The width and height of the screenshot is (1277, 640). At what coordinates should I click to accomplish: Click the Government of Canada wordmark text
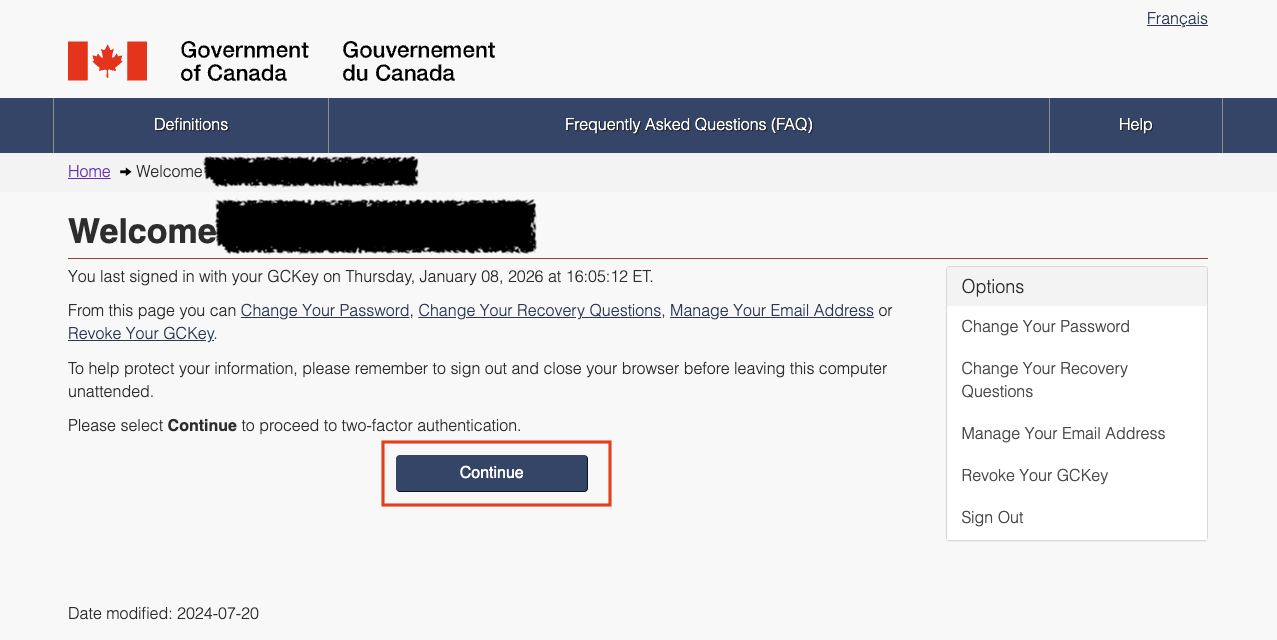point(244,61)
